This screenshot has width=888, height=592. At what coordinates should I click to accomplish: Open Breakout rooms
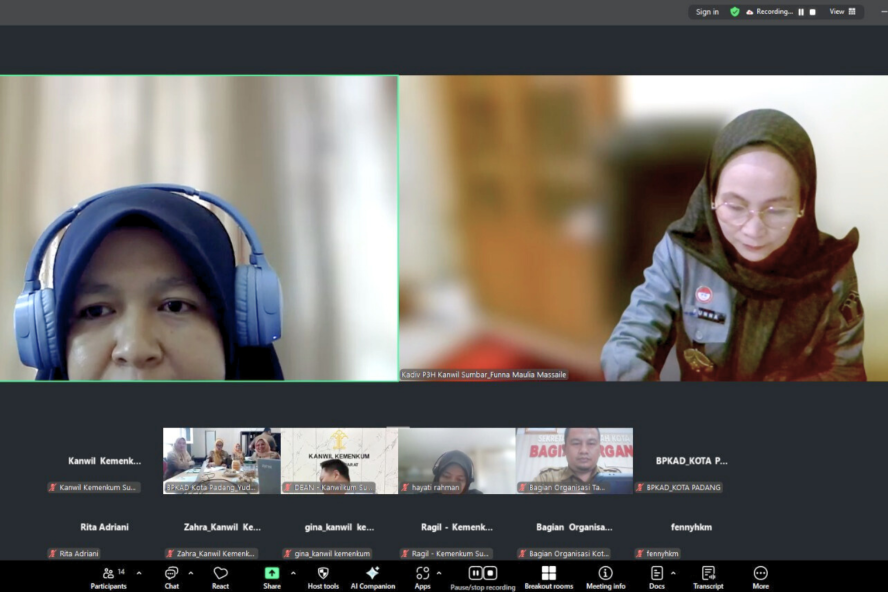click(x=548, y=576)
